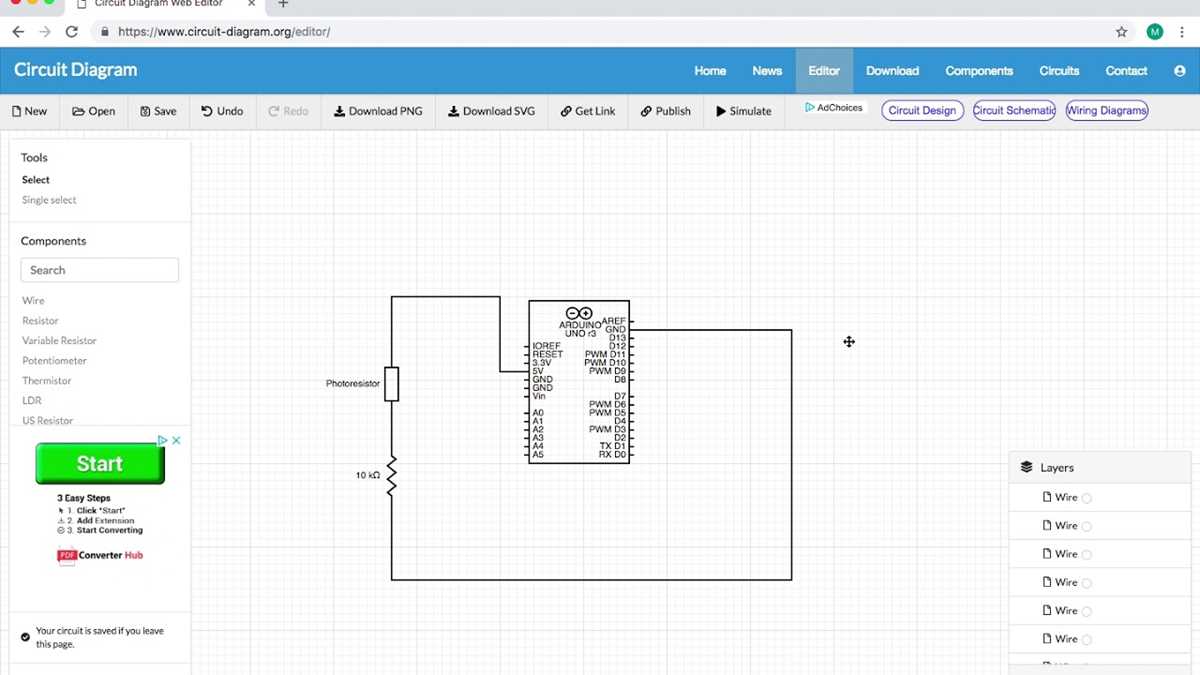Close the sidebar ad with X icon
1200x675 pixels.
(x=176, y=440)
